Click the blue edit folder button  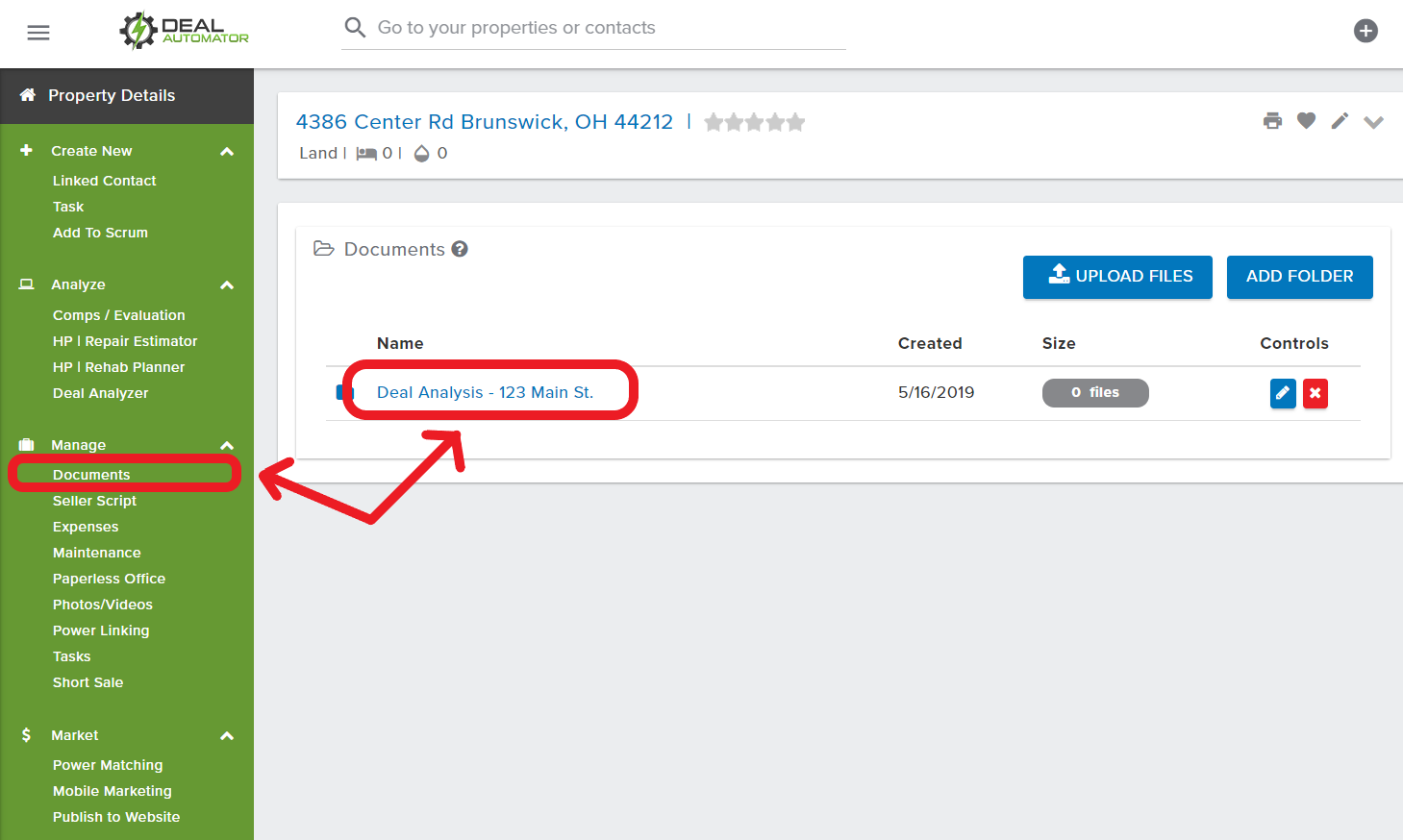point(1283,393)
